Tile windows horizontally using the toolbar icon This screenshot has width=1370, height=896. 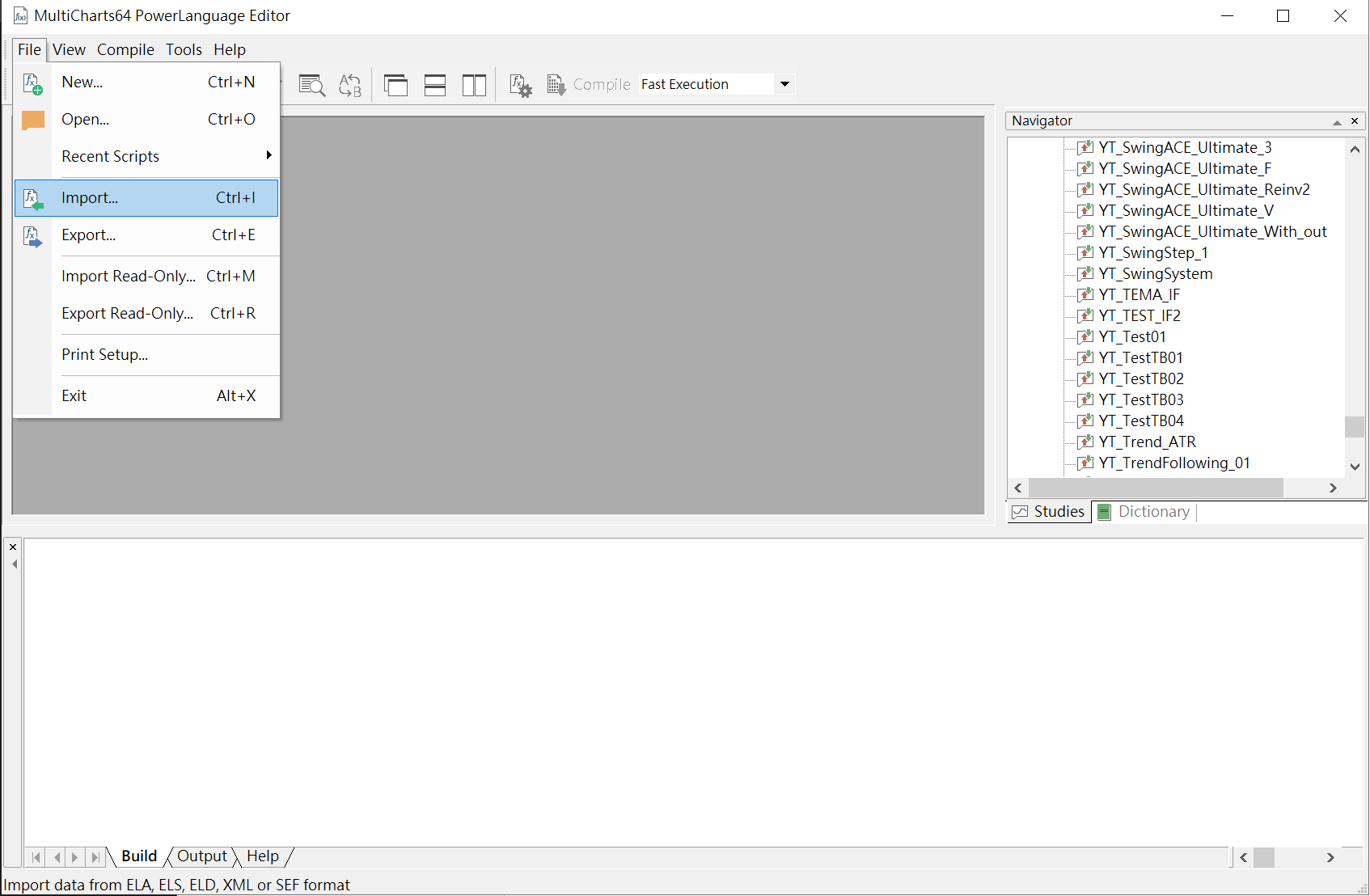click(435, 85)
